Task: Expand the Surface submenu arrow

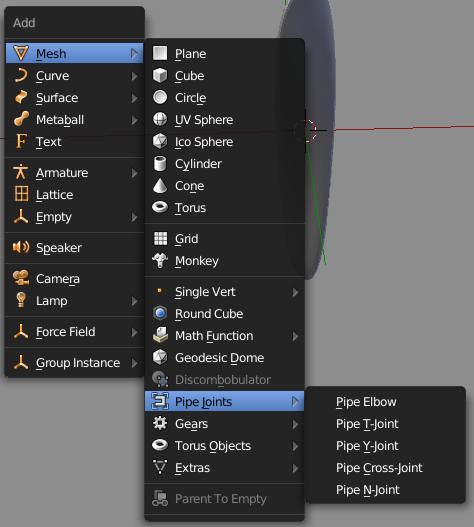Action: [134, 98]
